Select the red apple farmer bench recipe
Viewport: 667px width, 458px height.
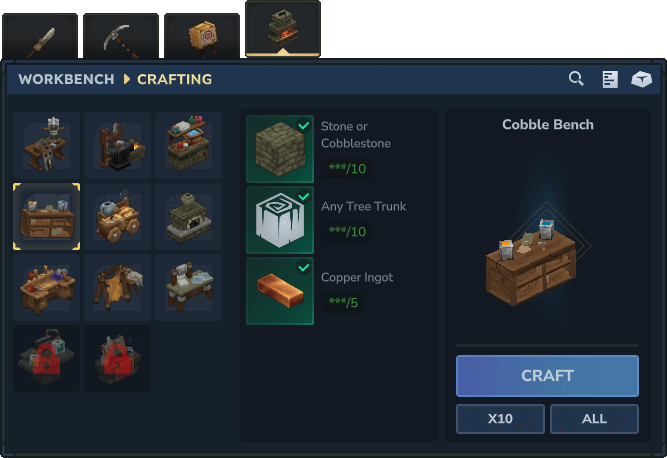[x=46, y=287]
